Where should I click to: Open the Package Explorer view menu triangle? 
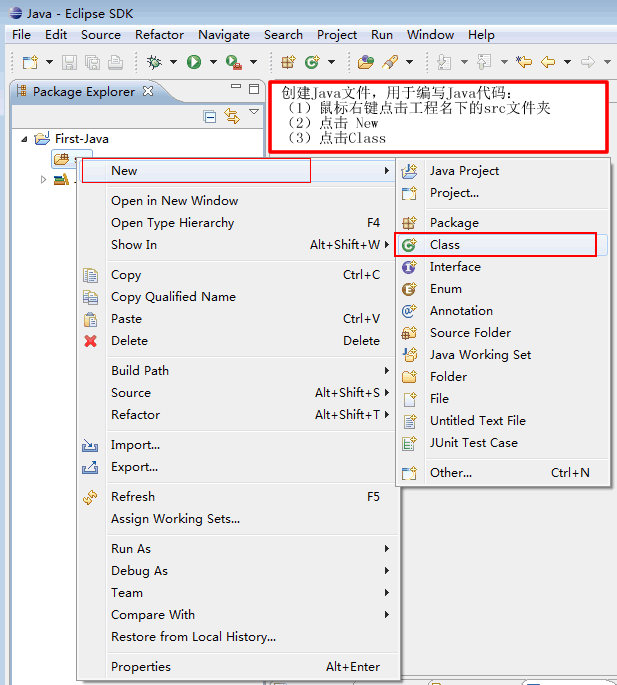[253, 112]
